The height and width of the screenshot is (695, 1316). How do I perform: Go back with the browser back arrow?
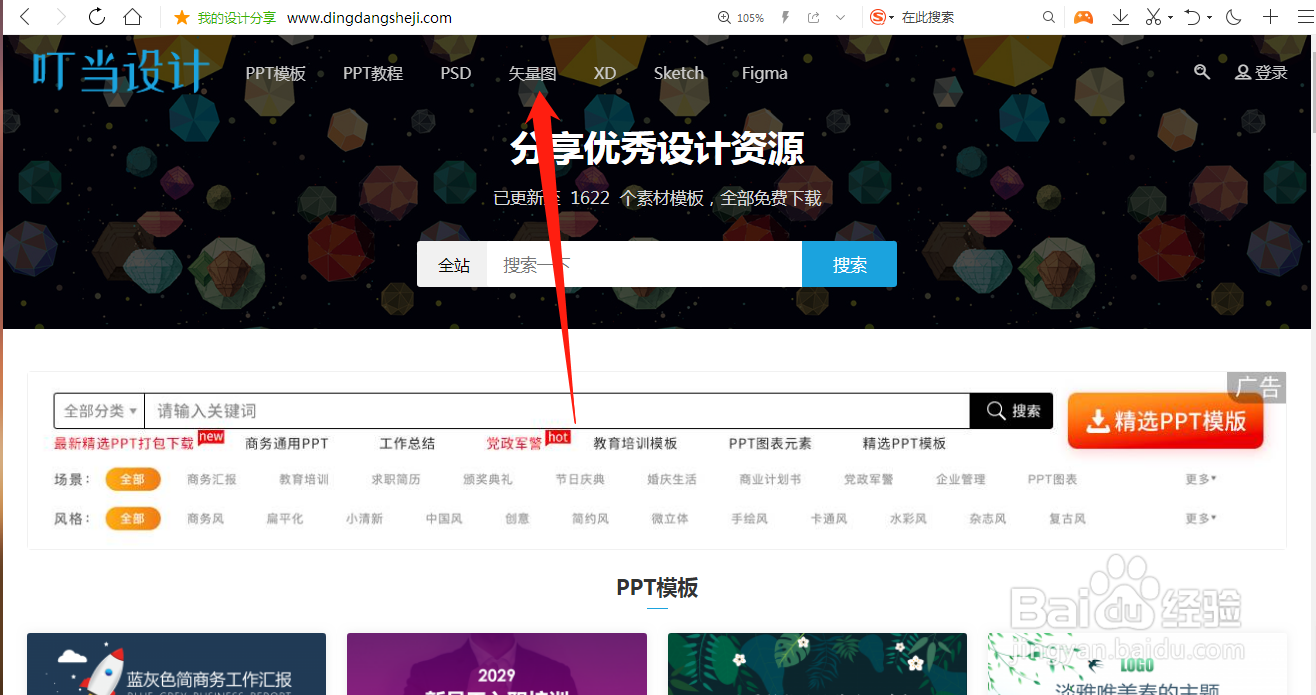[26, 17]
